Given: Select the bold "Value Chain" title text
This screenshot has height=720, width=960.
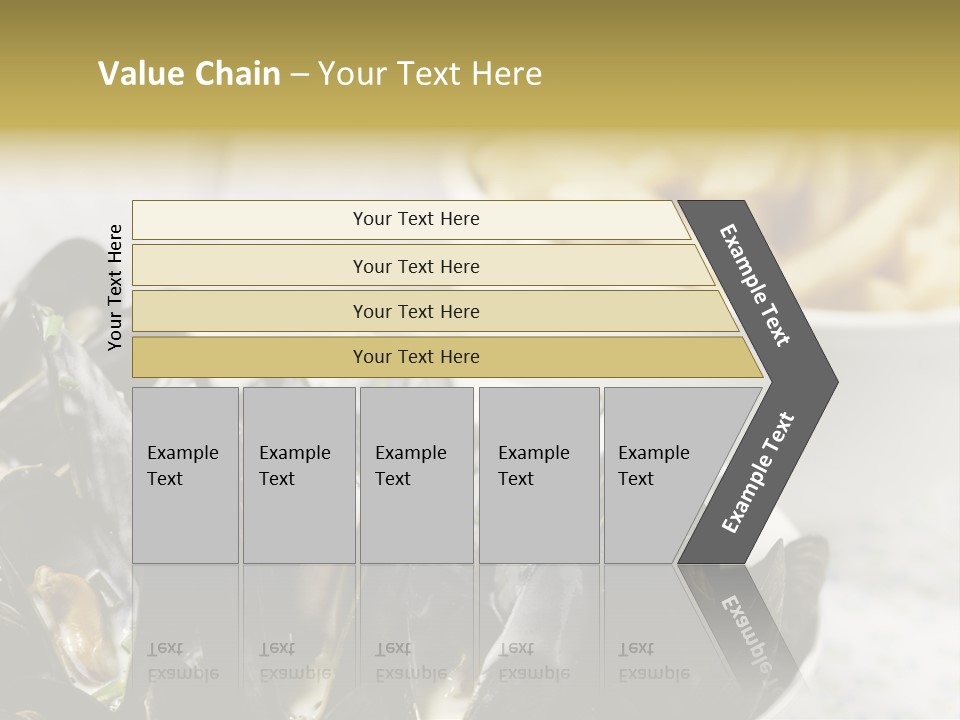Looking at the screenshot, I should coord(189,74).
